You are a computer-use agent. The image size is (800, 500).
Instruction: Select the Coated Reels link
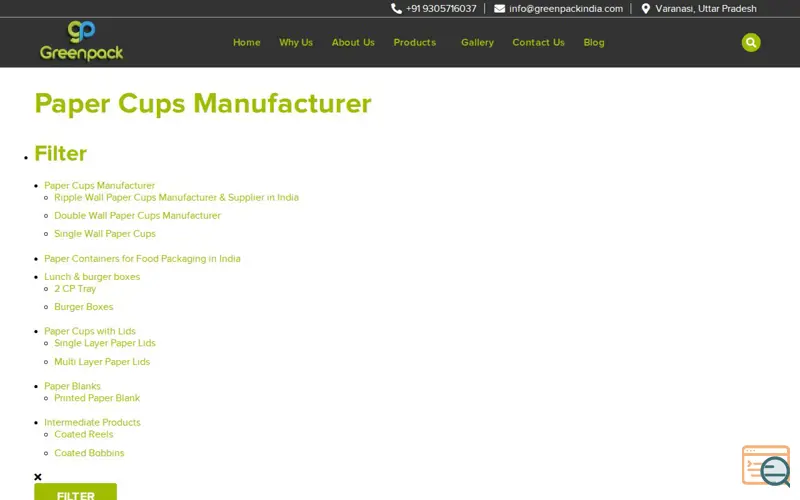coord(84,434)
